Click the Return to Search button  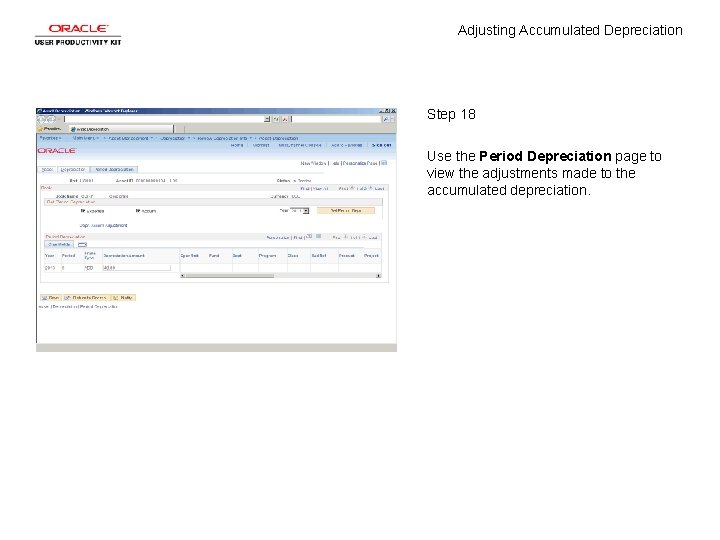pos(86,298)
